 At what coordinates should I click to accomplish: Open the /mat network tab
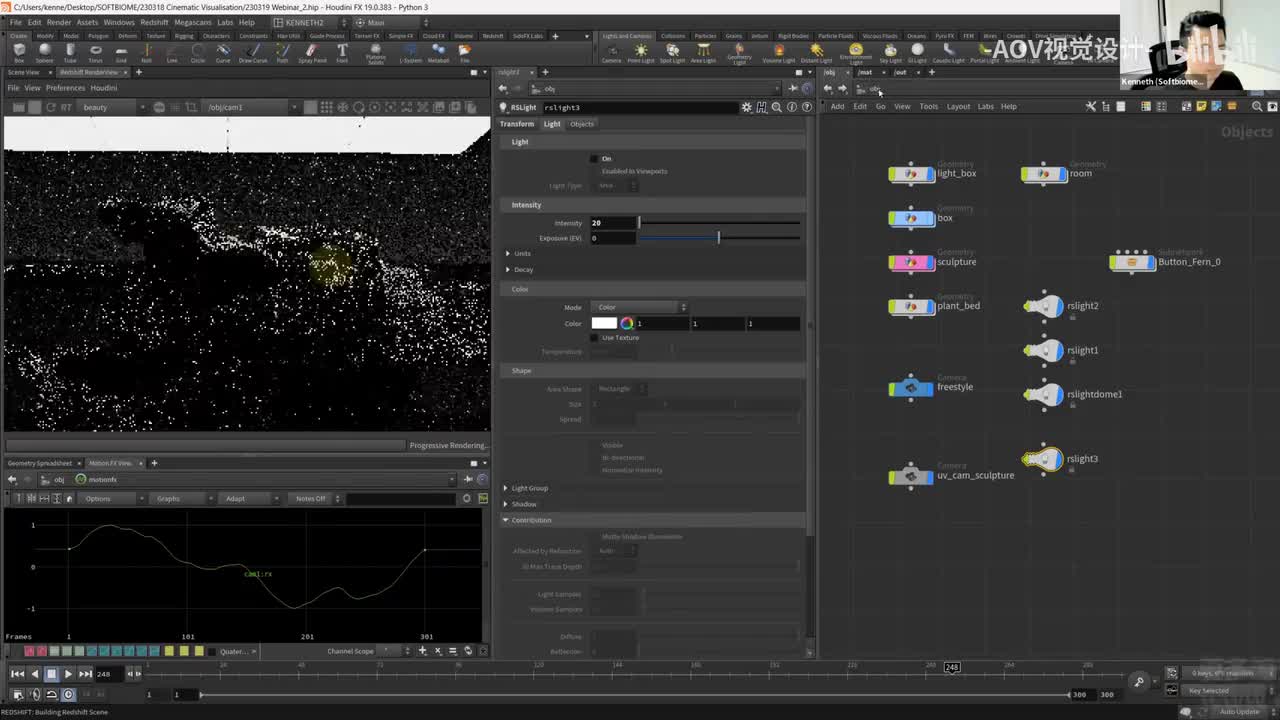(x=865, y=72)
